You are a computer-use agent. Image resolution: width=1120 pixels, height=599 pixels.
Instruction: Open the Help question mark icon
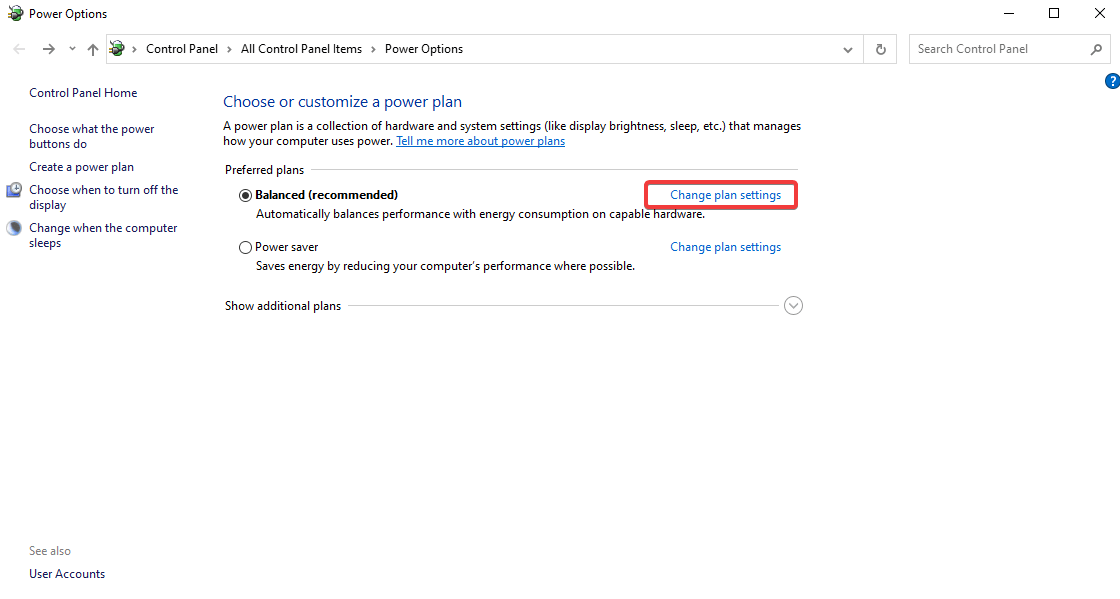(1112, 81)
